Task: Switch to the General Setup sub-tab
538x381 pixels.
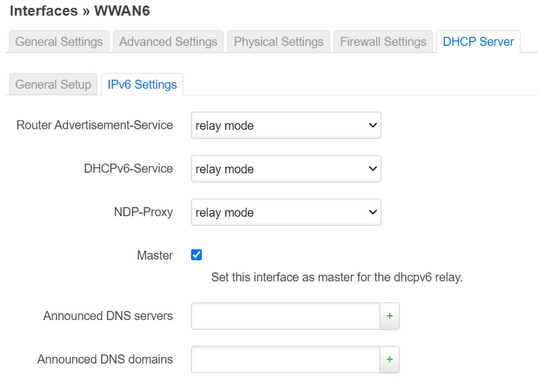Action: point(53,84)
